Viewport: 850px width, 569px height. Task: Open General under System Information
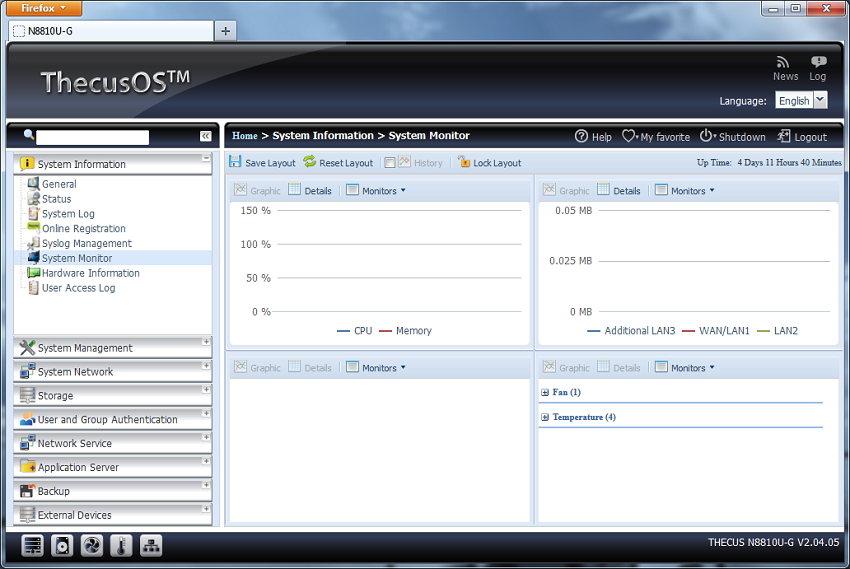59,184
